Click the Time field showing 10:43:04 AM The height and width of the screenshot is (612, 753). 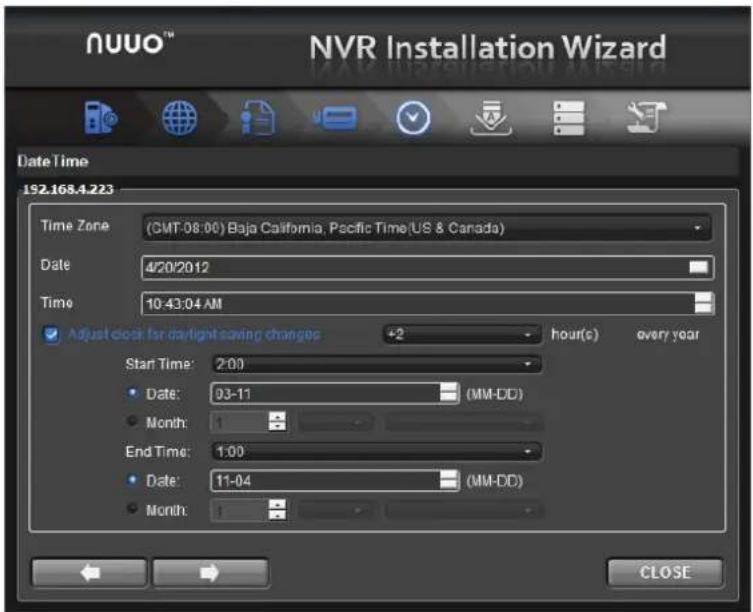coord(427,303)
